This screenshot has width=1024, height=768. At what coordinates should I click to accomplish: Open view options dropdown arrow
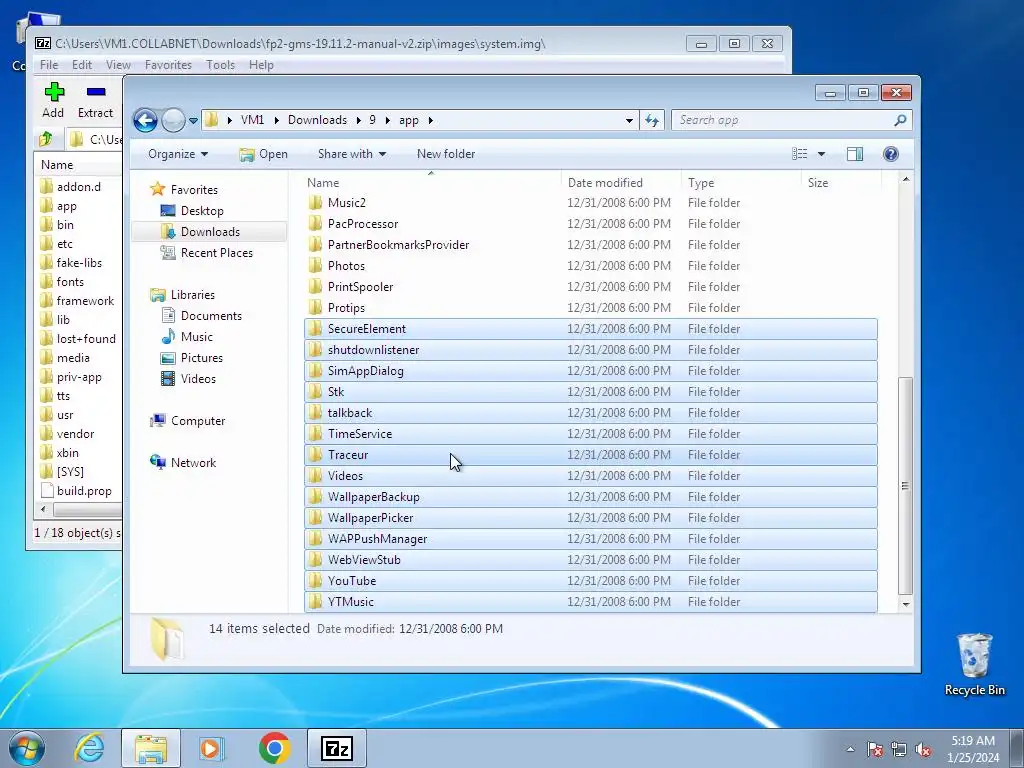[x=821, y=154]
